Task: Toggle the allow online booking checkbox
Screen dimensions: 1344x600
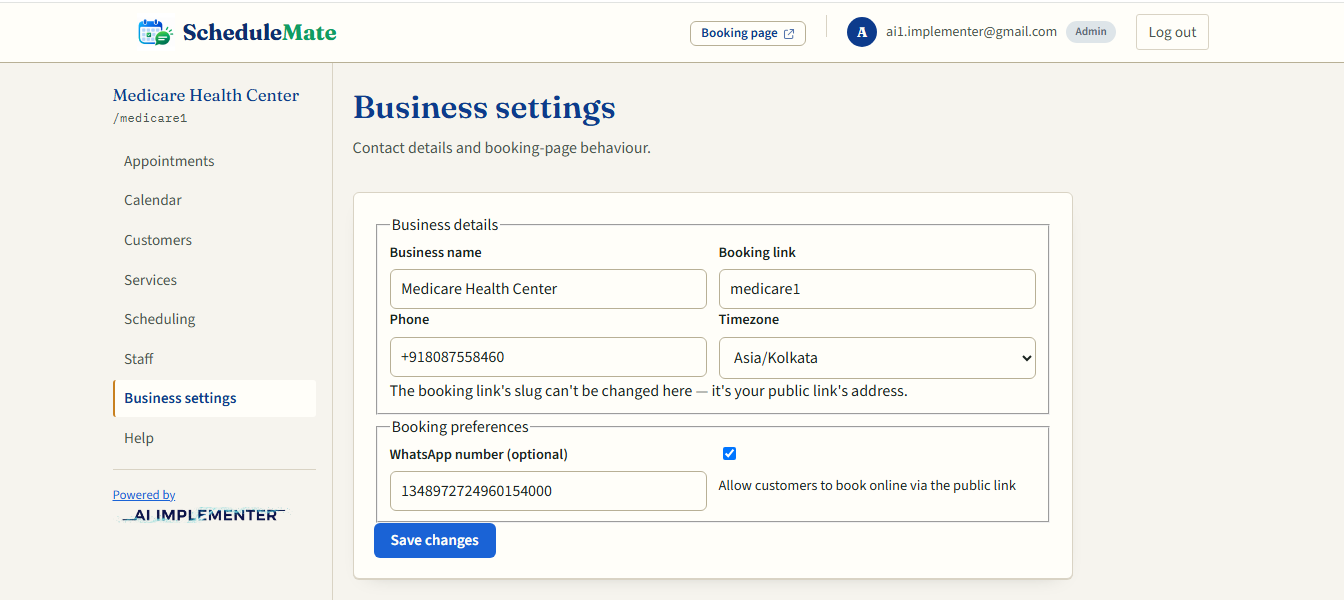Action: [x=729, y=454]
